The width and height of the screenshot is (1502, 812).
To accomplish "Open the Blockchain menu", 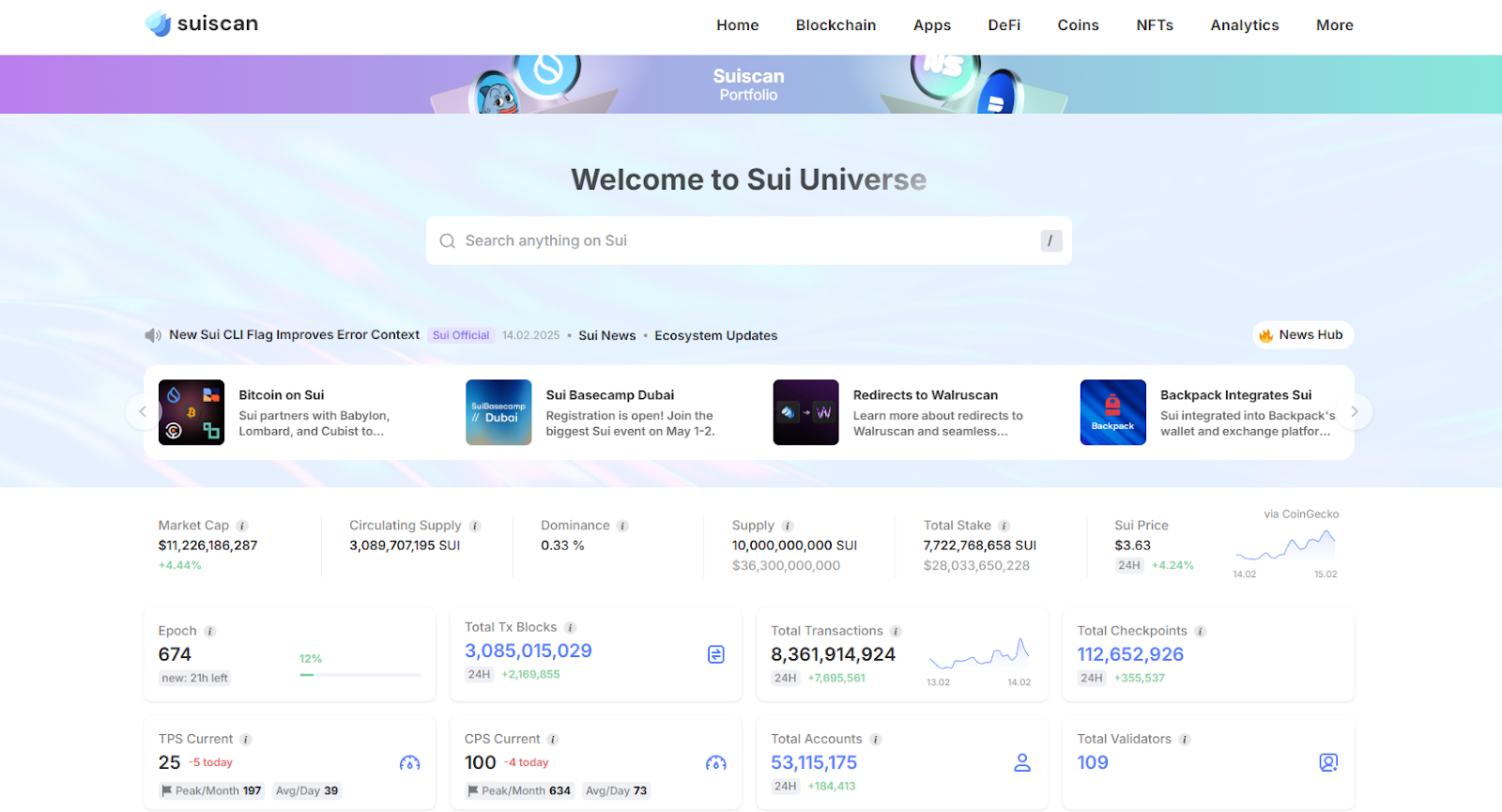I will 835,25.
